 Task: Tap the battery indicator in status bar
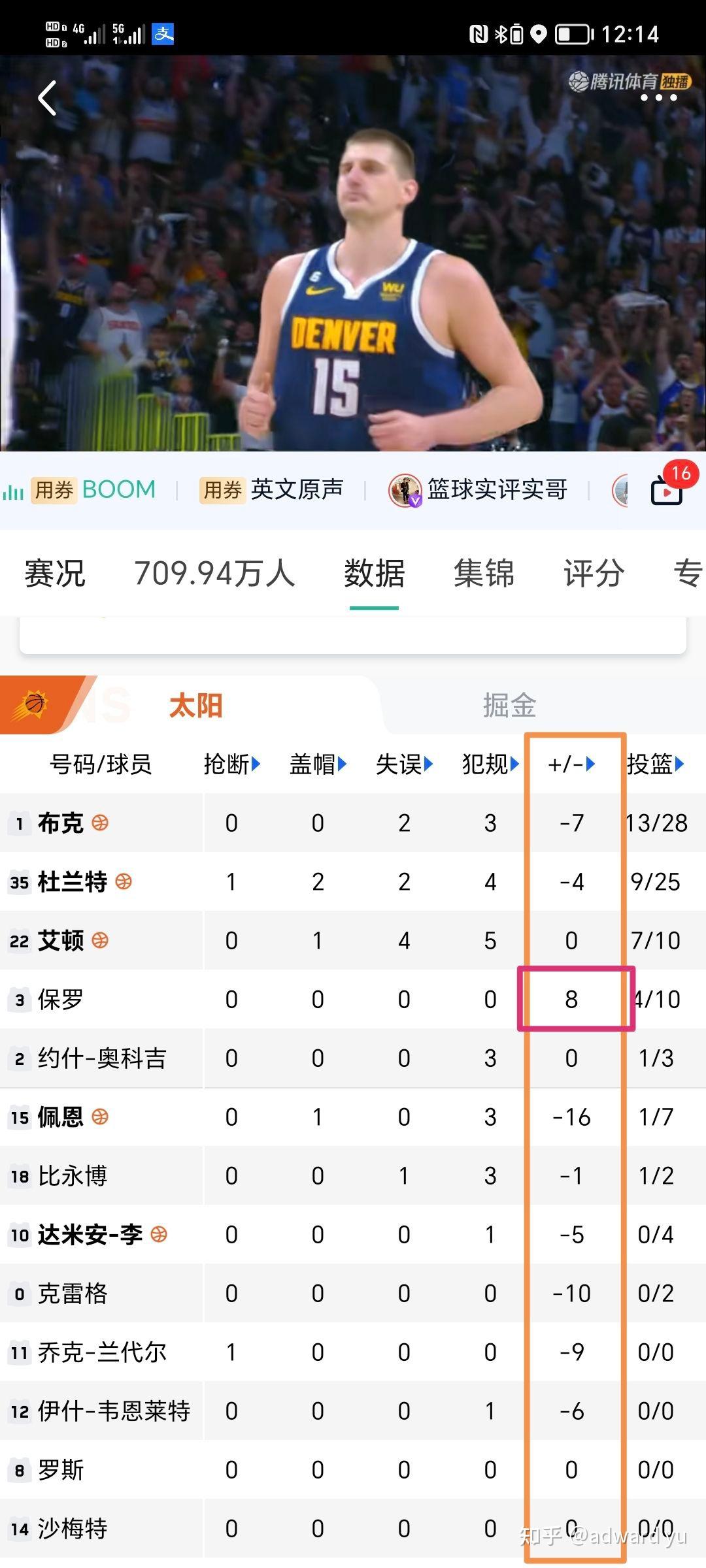tap(574, 34)
